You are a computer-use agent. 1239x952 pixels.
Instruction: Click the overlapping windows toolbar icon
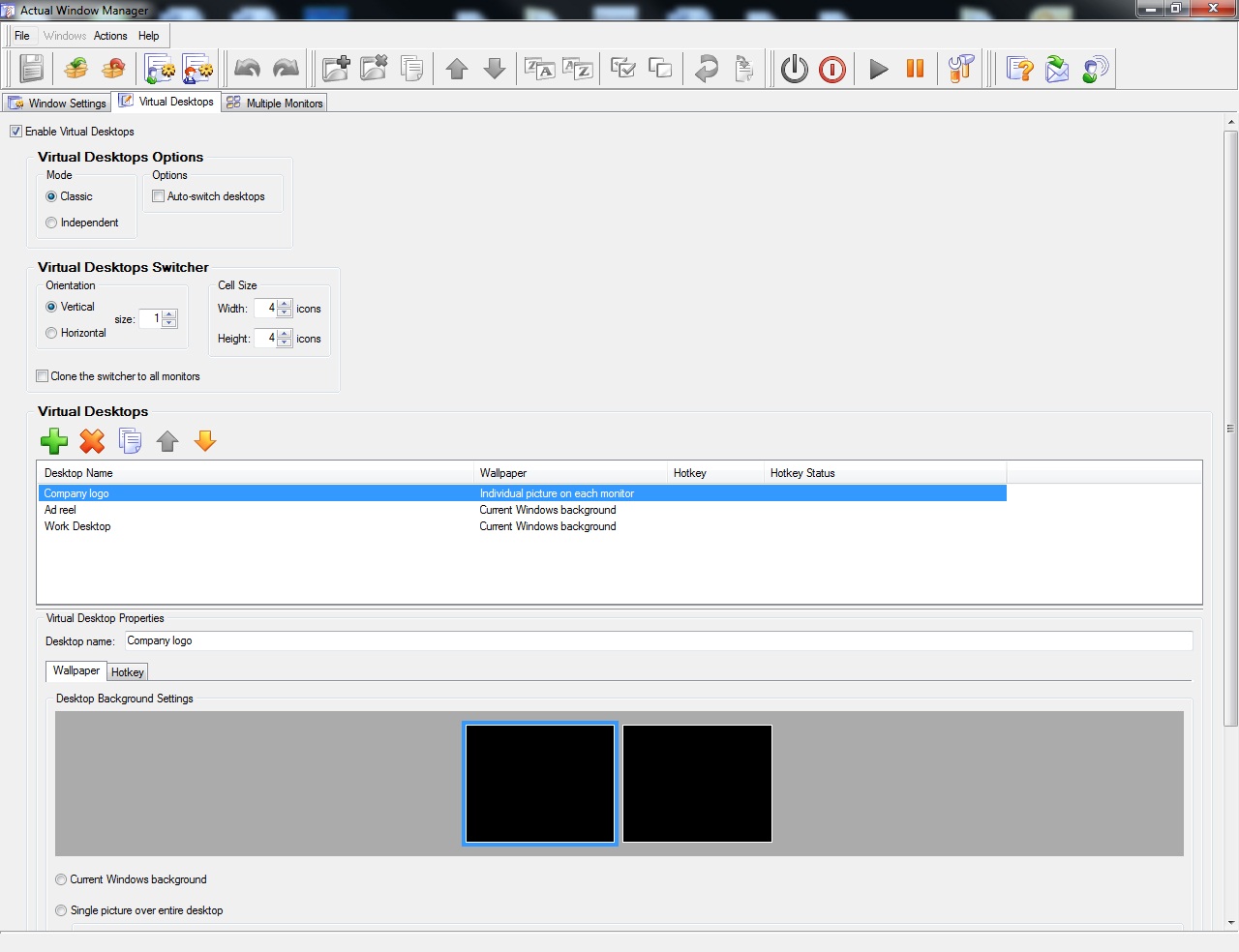(660, 69)
